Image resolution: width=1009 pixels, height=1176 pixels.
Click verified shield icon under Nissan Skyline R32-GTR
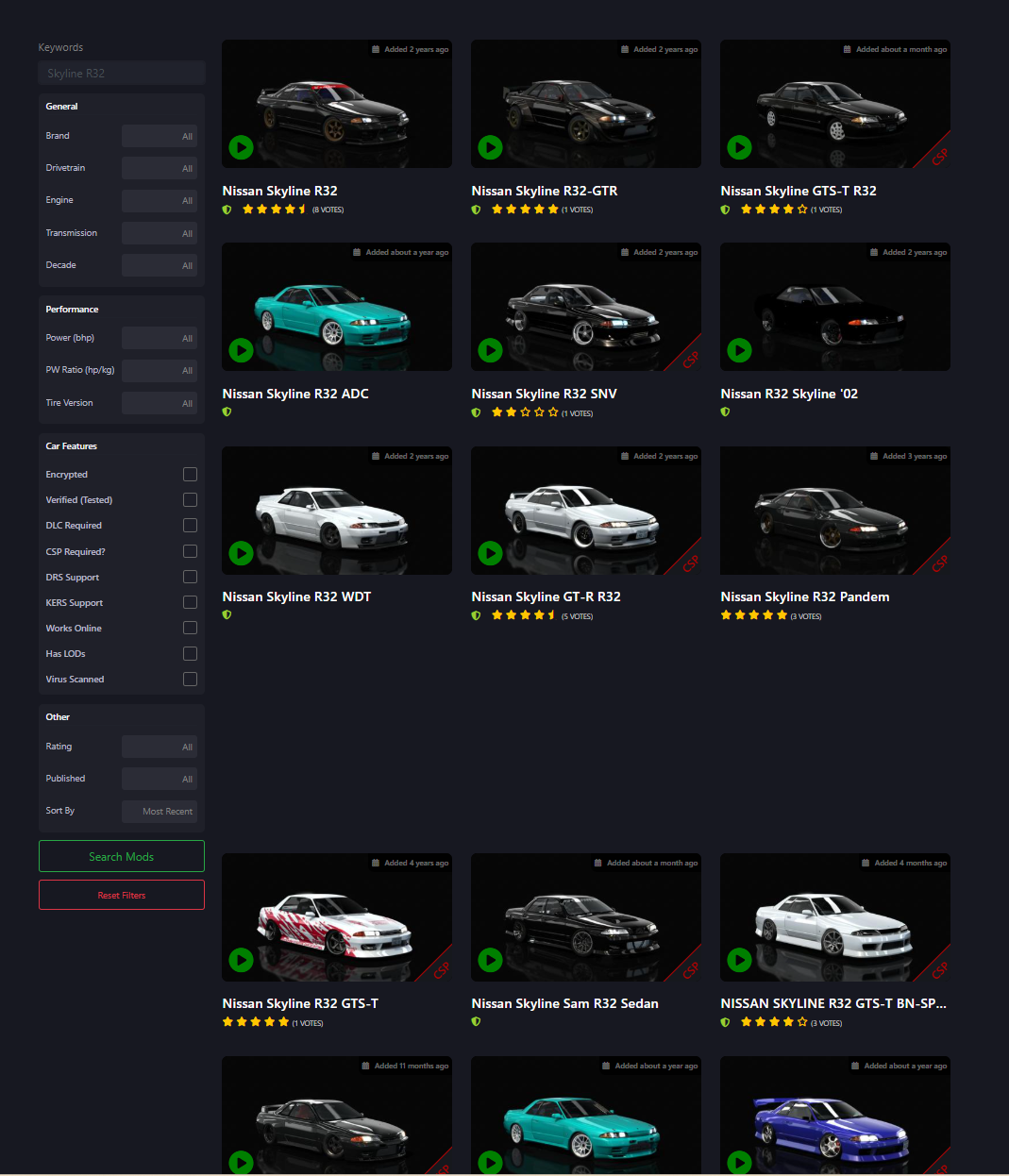coord(476,210)
